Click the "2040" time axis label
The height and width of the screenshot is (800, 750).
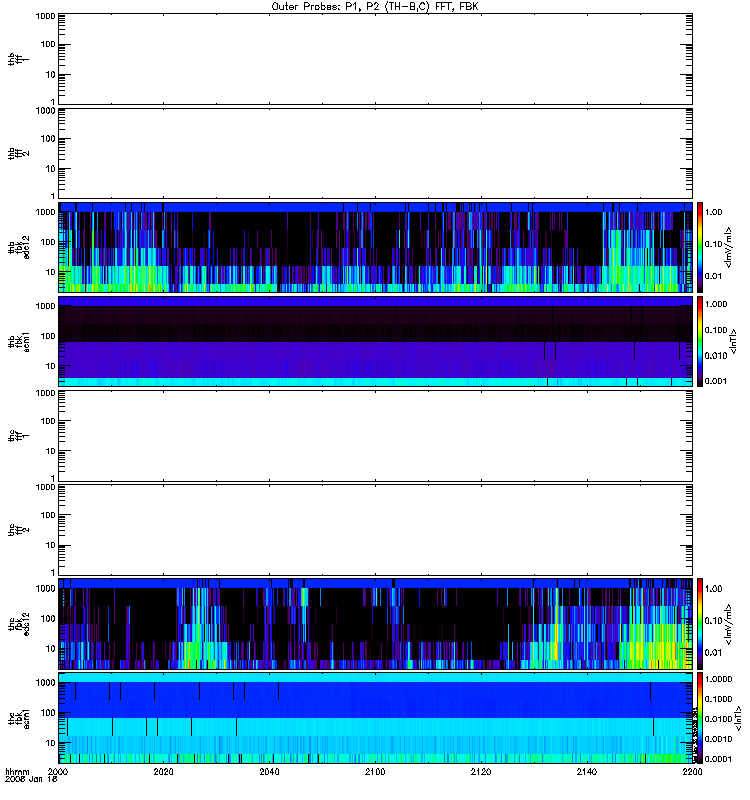pos(269,772)
